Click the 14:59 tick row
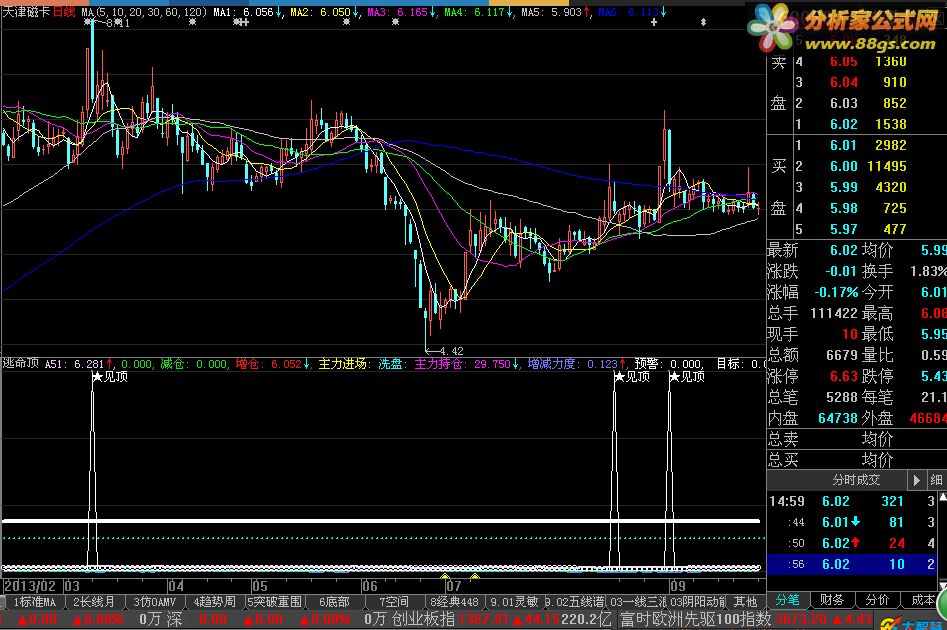 [852, 501]
